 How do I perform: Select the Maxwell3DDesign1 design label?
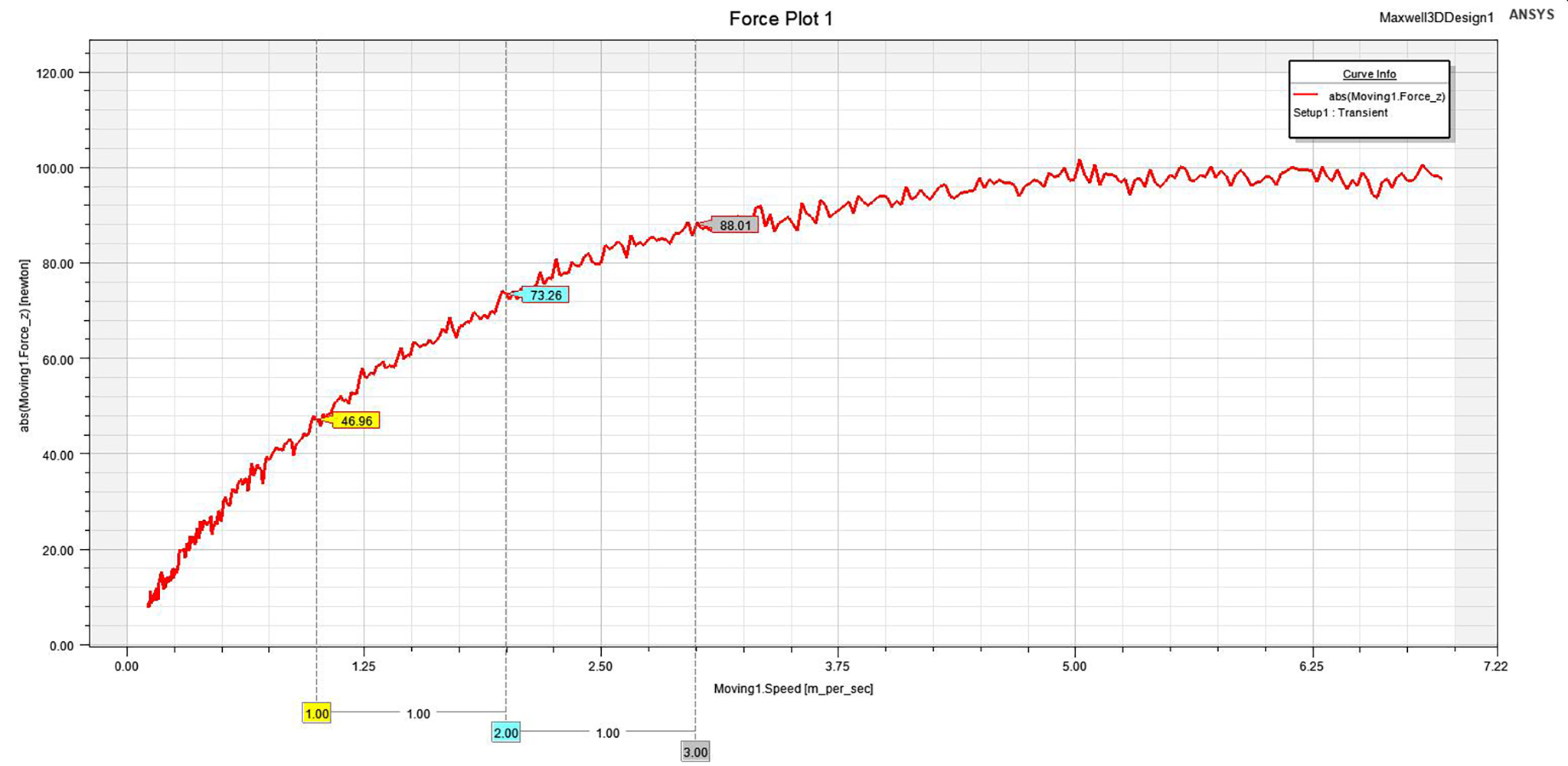(x=1436, y=18)
